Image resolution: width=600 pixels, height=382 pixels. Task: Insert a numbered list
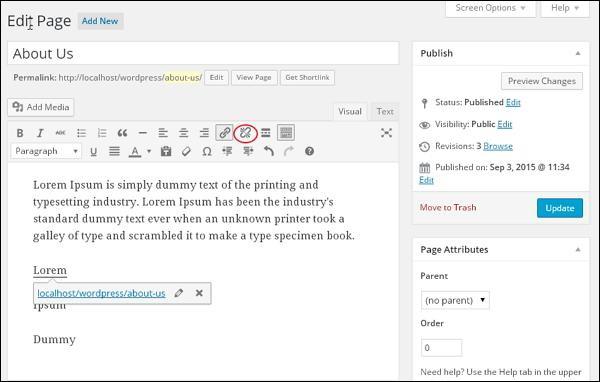102,133
